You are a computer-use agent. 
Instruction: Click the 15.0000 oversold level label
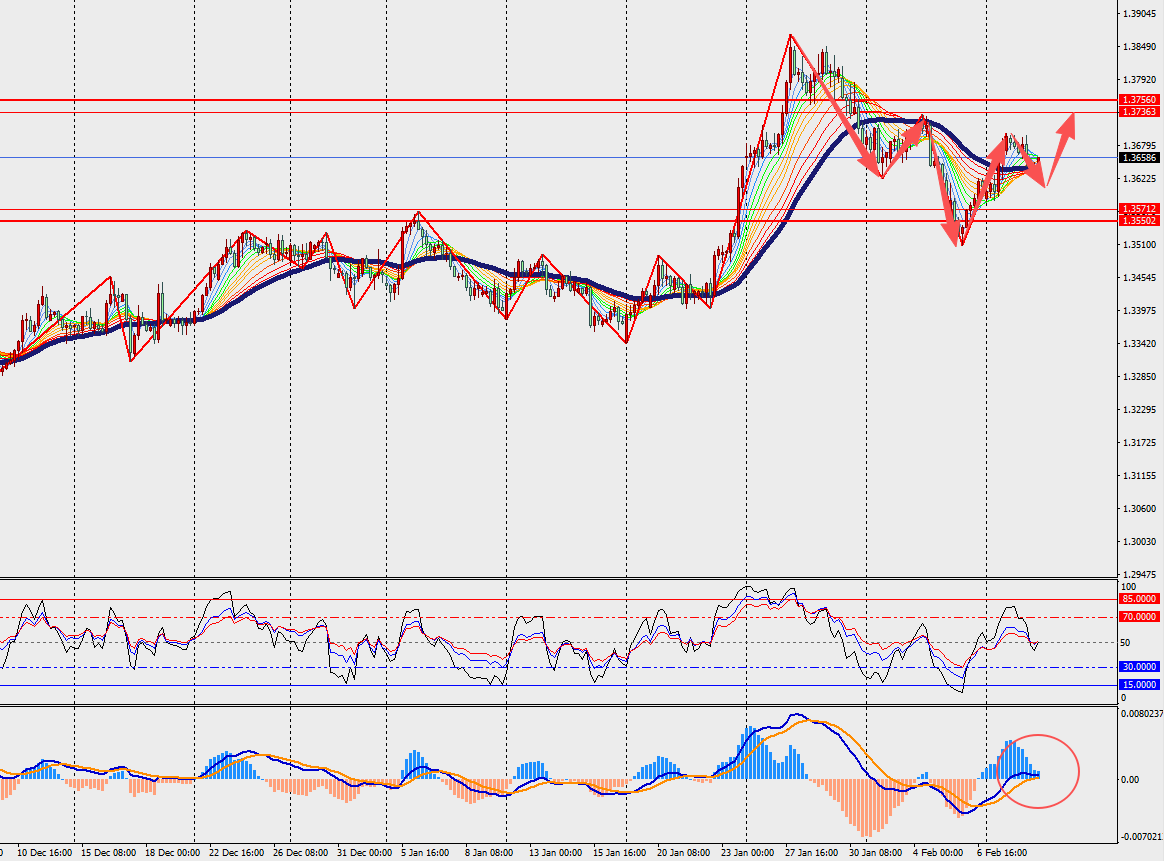(1139, 684)
